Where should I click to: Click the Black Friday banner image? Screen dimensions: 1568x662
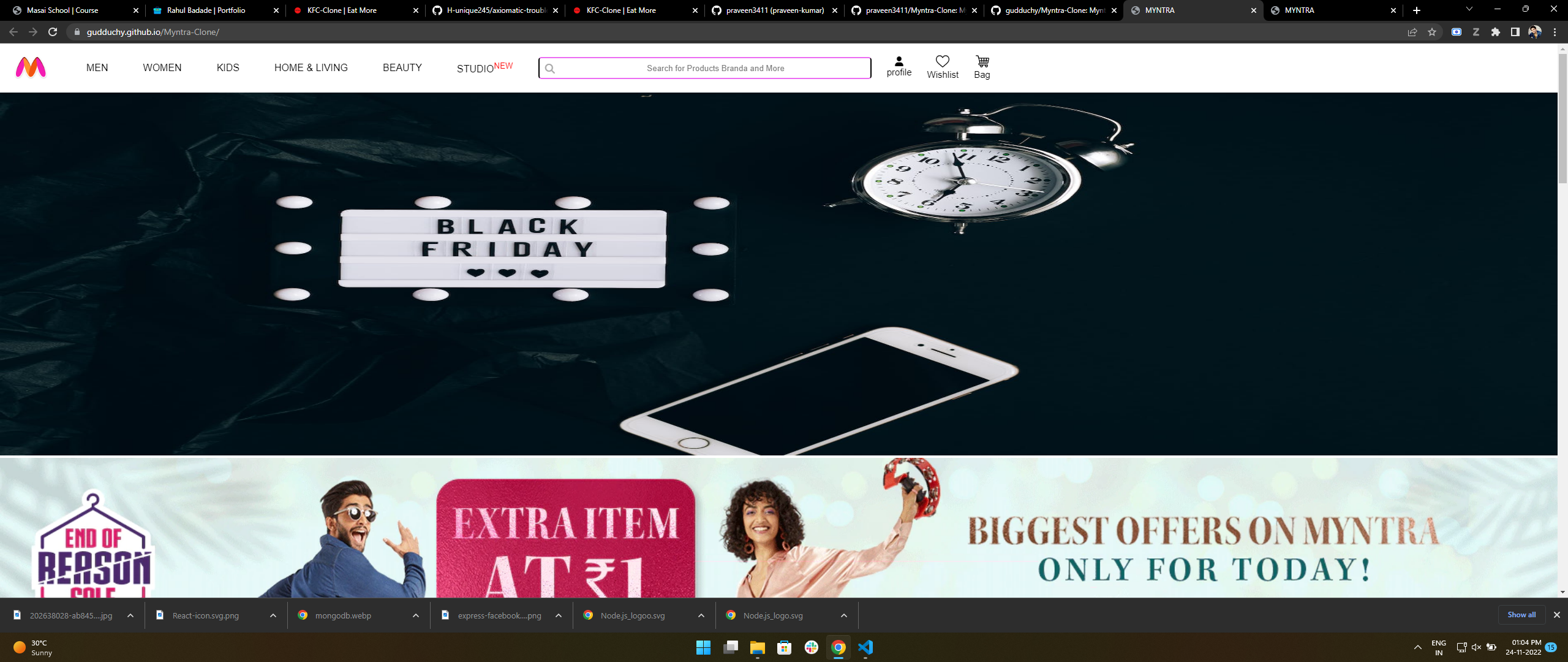point(778,274)
